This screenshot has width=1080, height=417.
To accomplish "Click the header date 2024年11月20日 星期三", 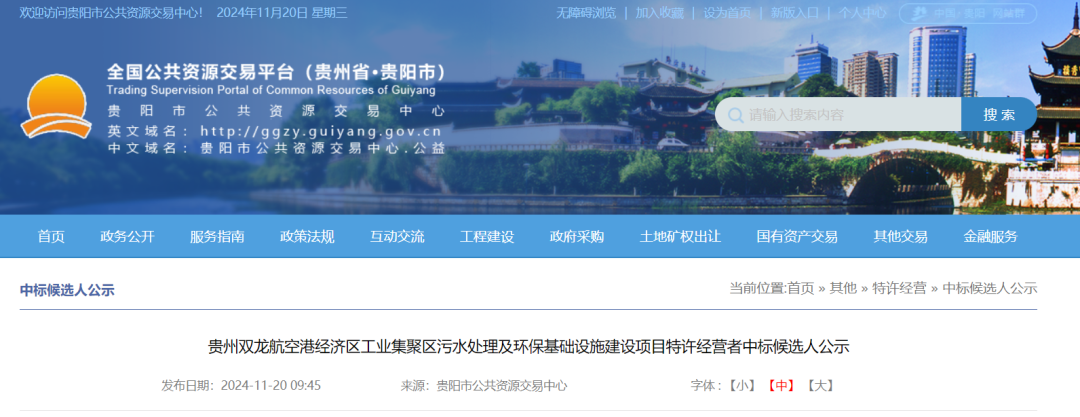I will [282, 12].
